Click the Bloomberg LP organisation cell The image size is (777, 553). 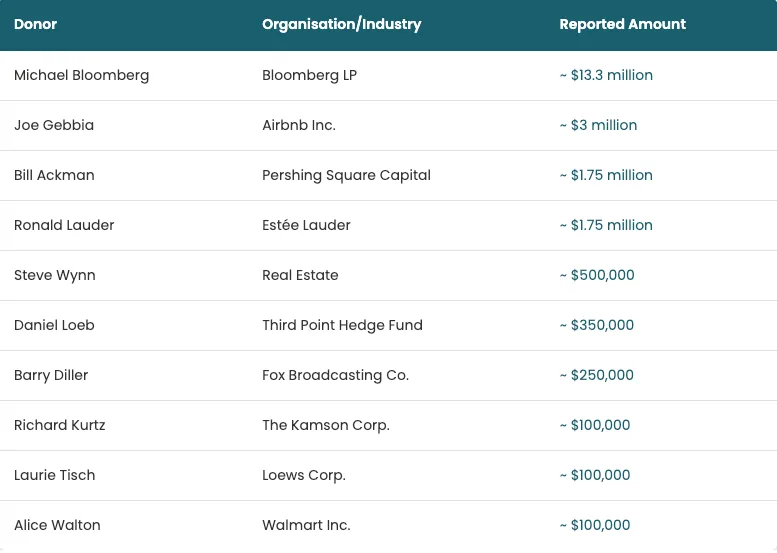[309, 75]
